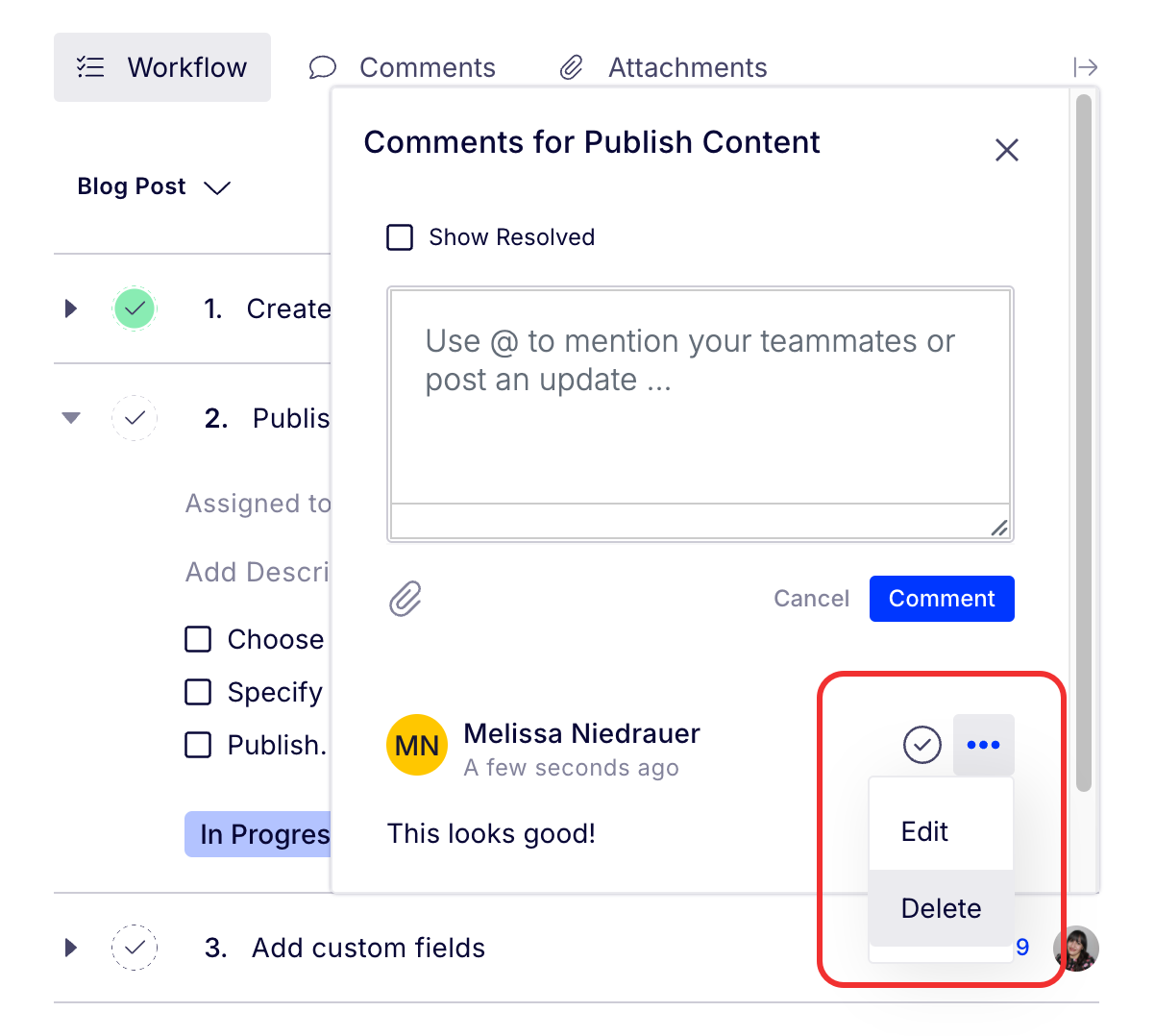Enable the Show Resolved checkbox
This screenshot has height=1036, width=1155.
click(x=400, y=237)
